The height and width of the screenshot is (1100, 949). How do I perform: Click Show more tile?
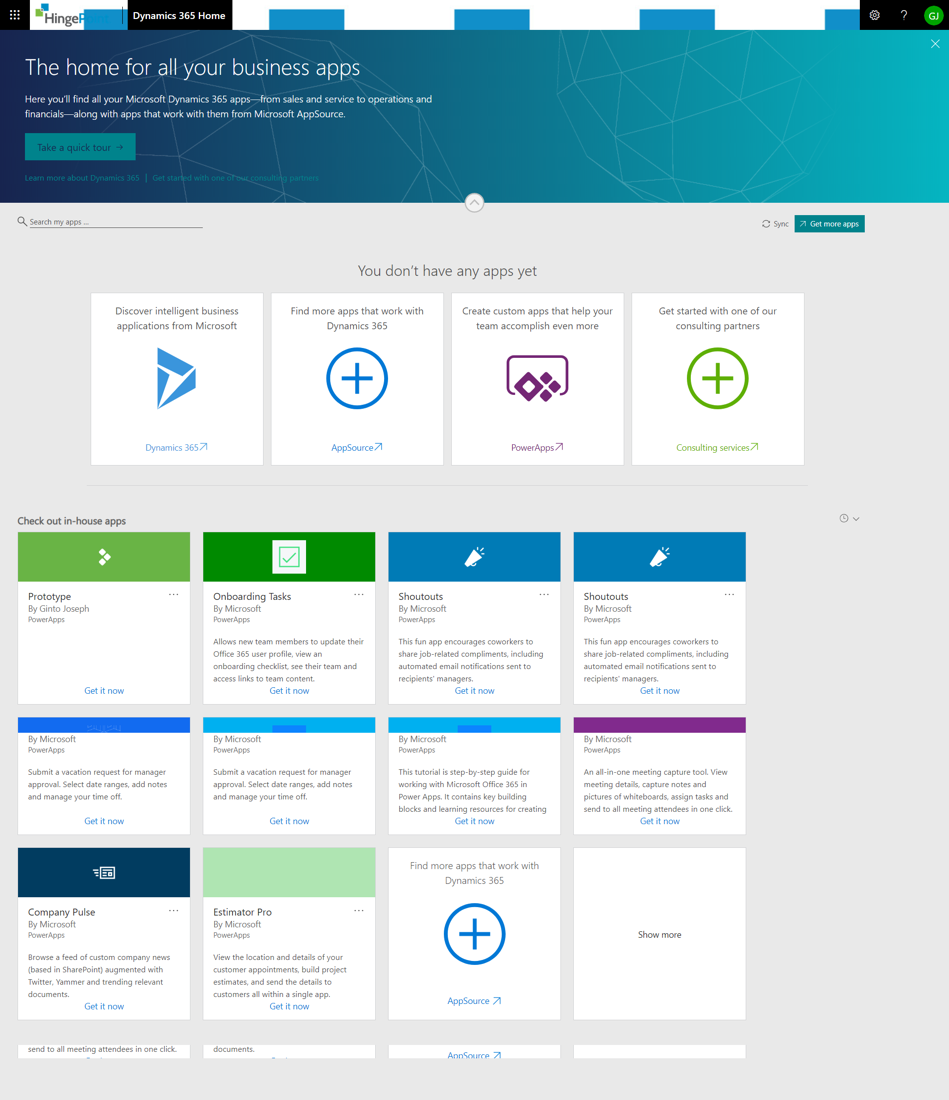coord(659,934)
